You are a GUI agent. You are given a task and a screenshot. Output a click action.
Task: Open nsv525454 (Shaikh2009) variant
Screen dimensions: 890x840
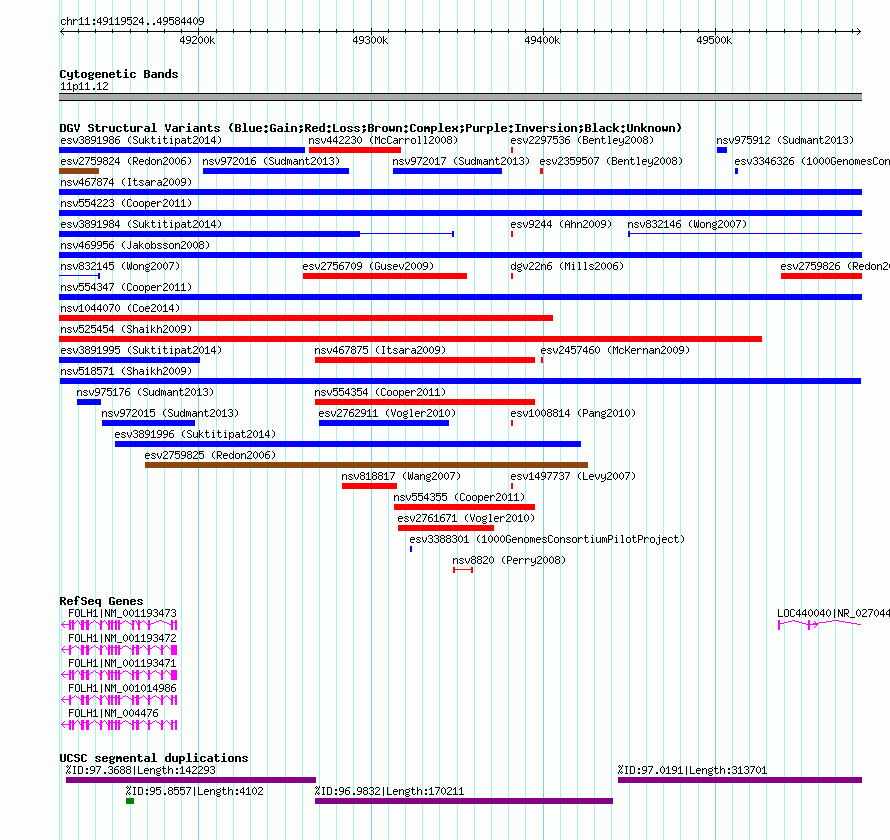pos(410,339)
